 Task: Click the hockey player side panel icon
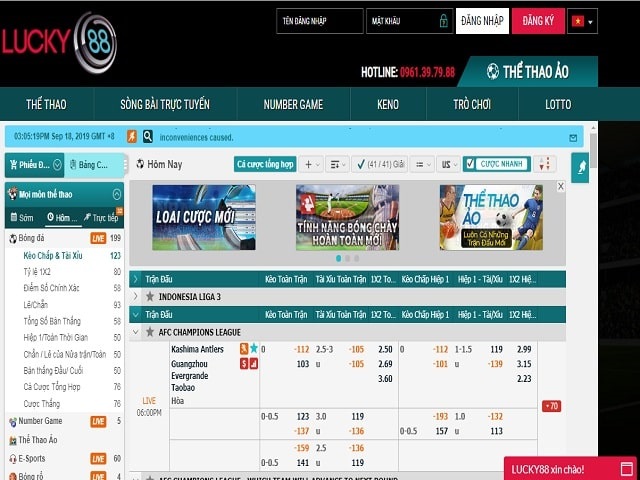coord(580,167)
